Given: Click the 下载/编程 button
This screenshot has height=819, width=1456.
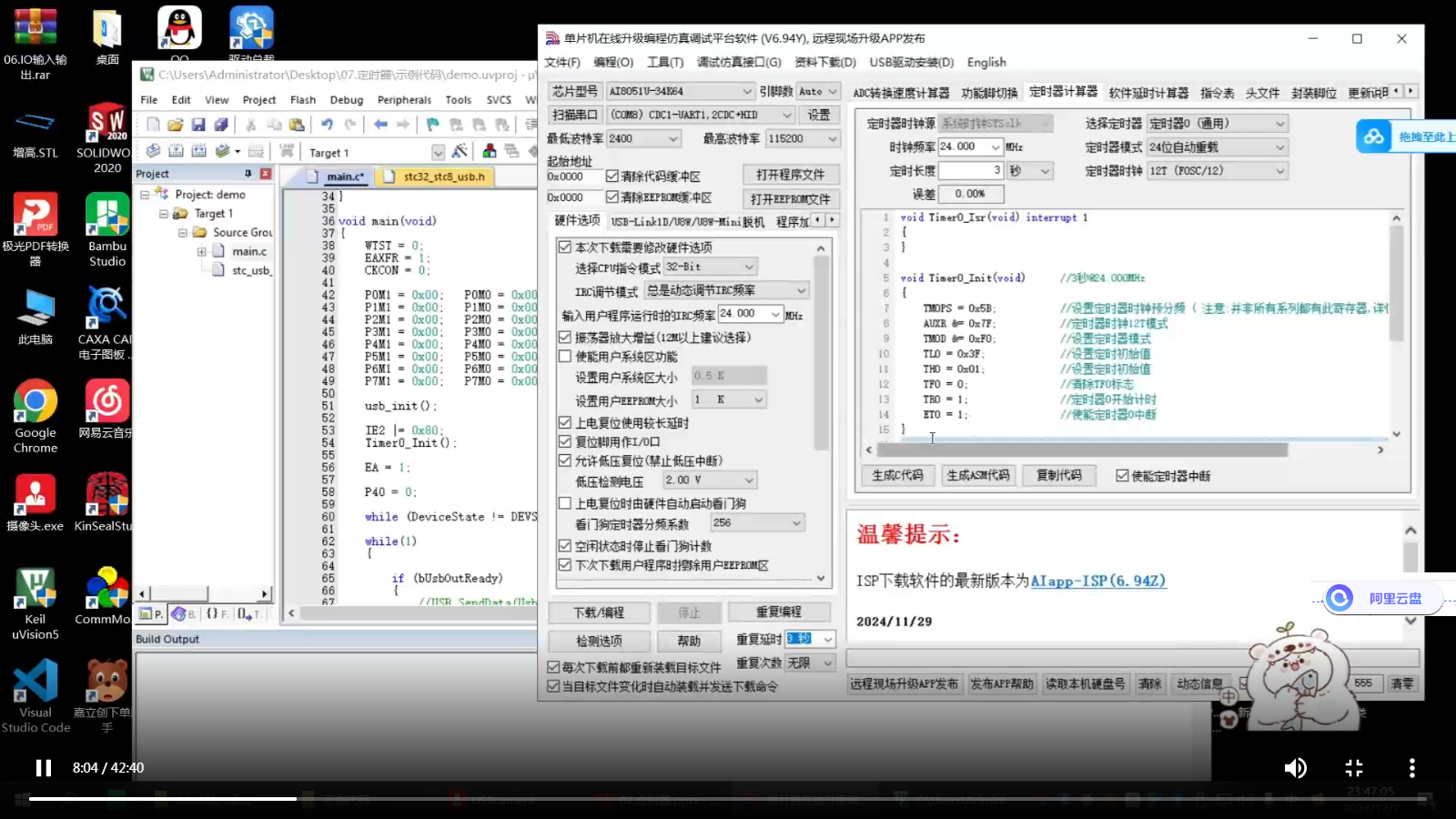Looking at the screenshot, I should coord(599,612).
